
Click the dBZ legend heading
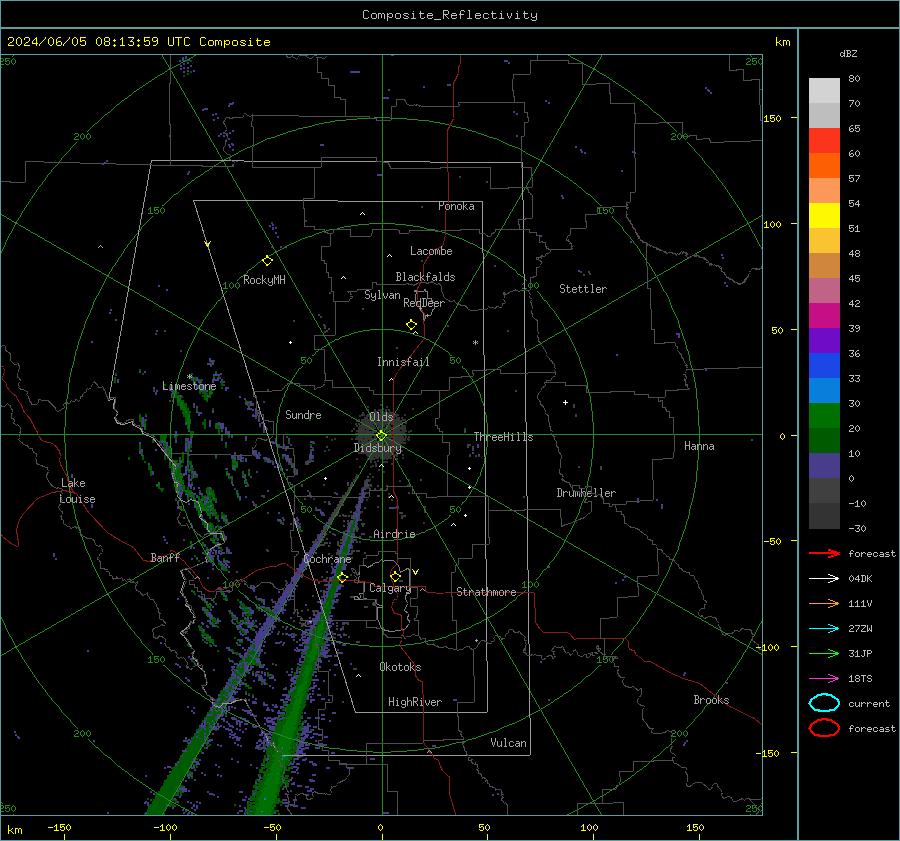coord(848,53)
